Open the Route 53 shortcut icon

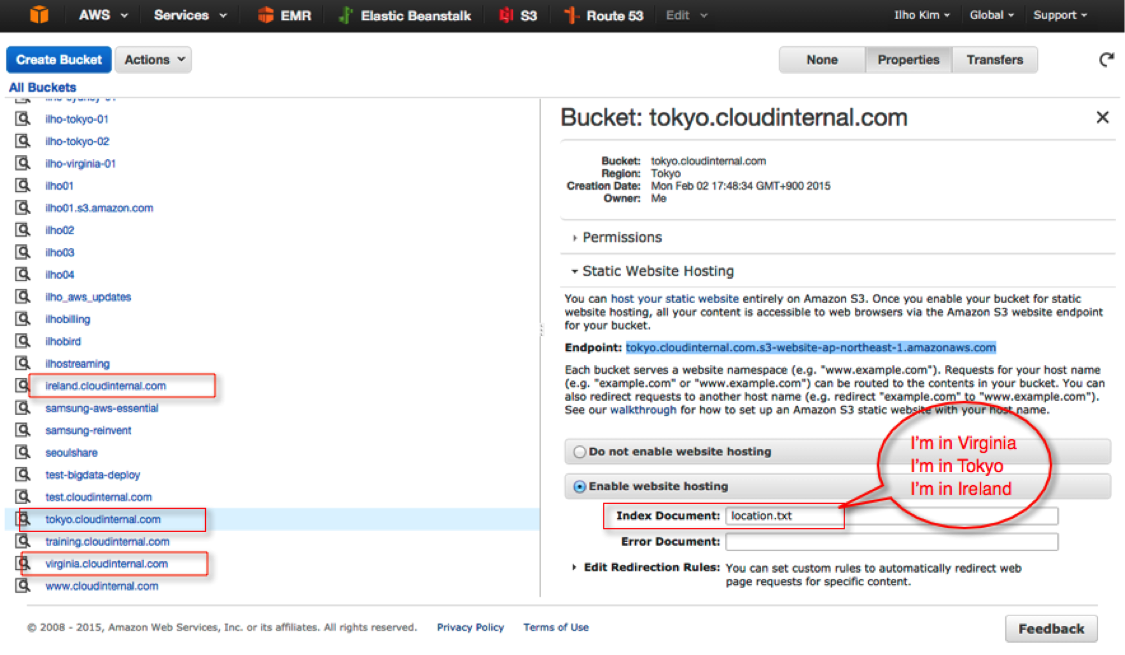click(571, 15)
